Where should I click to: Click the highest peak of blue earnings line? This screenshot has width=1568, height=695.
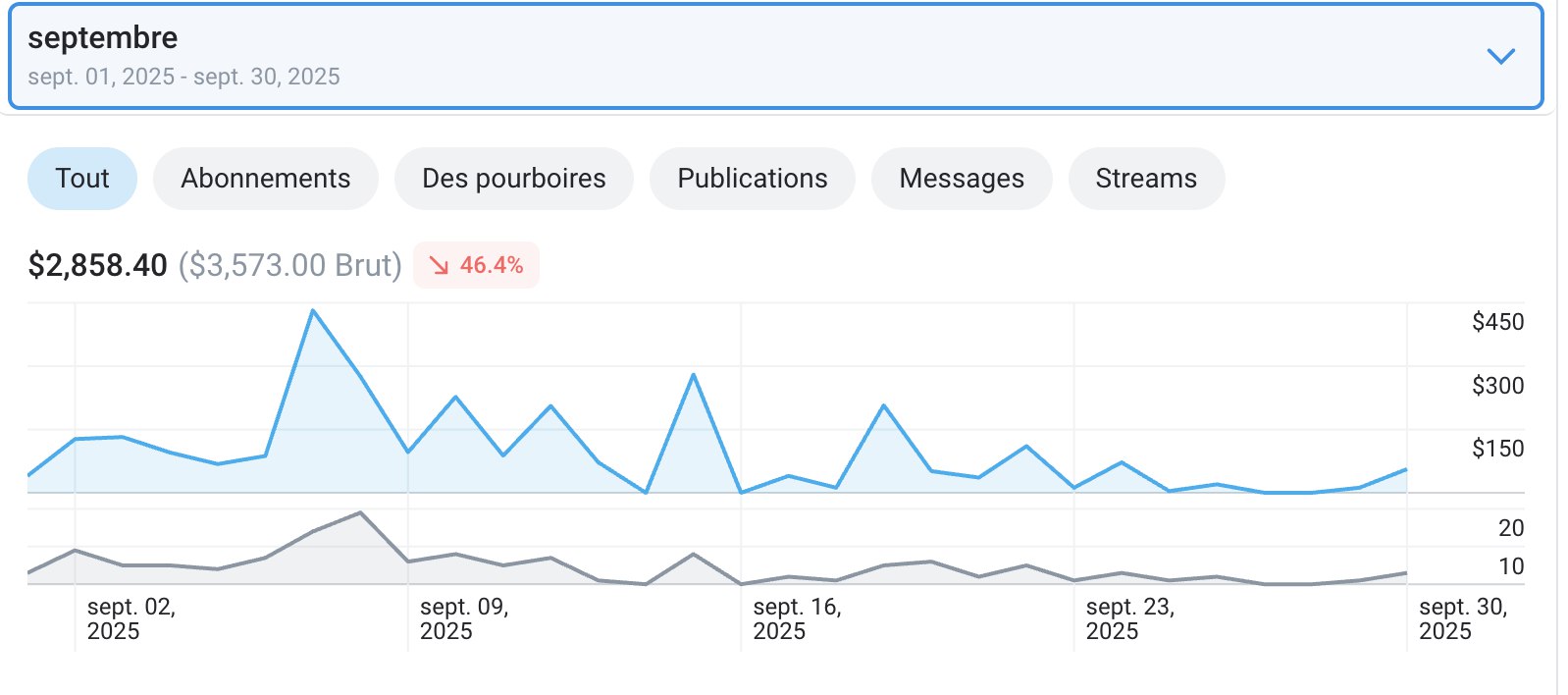coord(313,311)
